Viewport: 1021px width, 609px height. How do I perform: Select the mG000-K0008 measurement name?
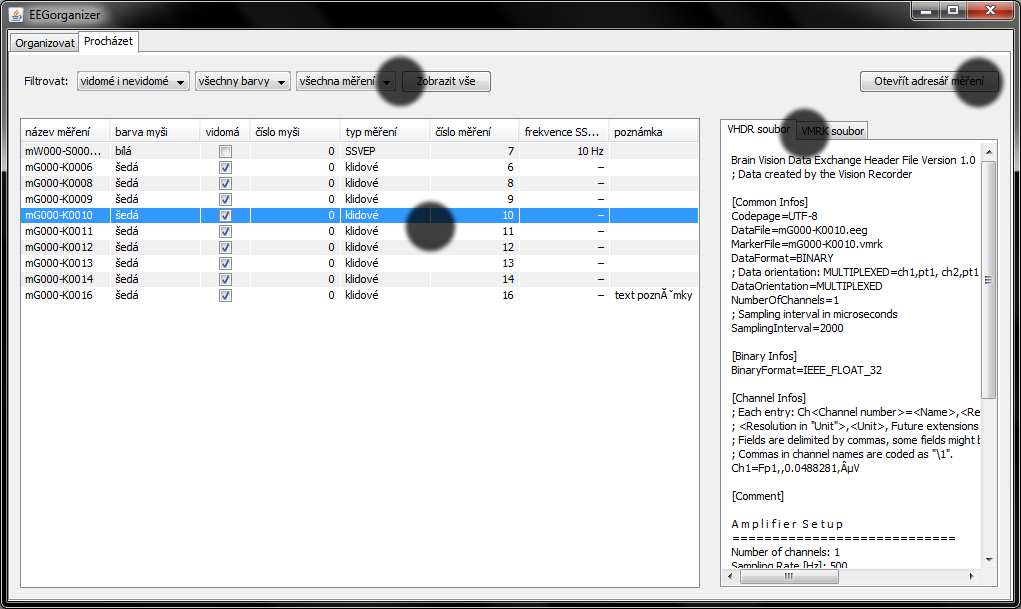[x=59, y=183]
